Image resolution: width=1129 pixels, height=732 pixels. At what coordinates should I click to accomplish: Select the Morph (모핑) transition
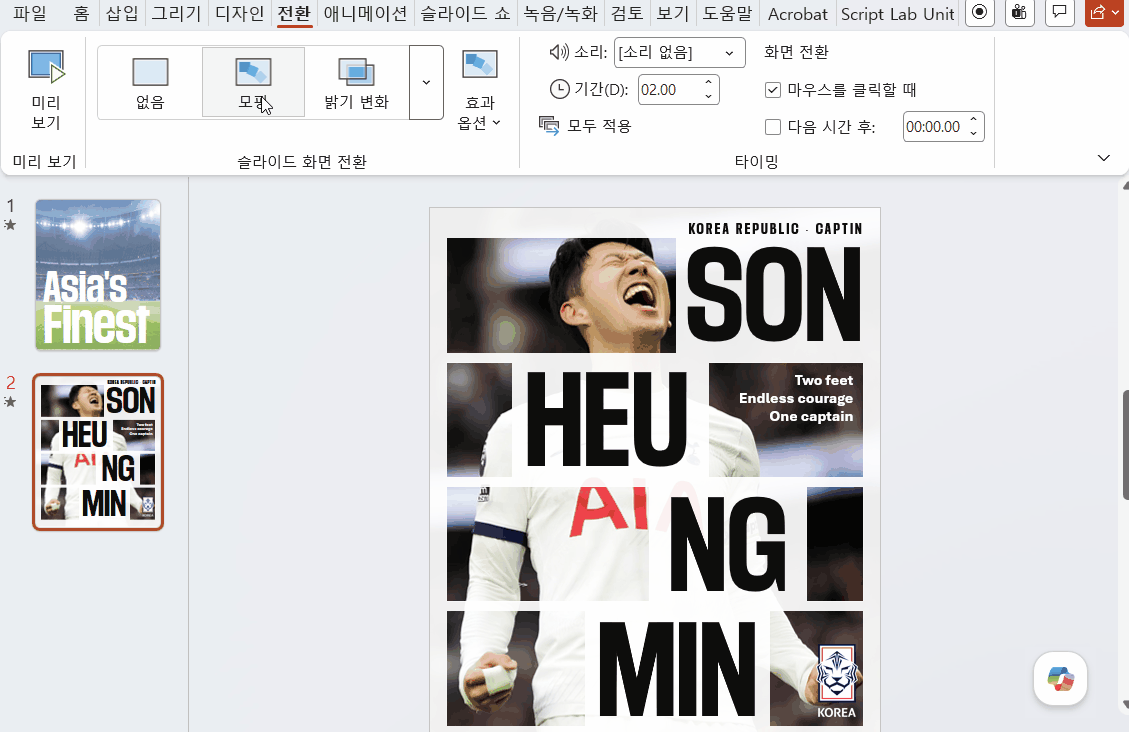click(x=253, y=82)
